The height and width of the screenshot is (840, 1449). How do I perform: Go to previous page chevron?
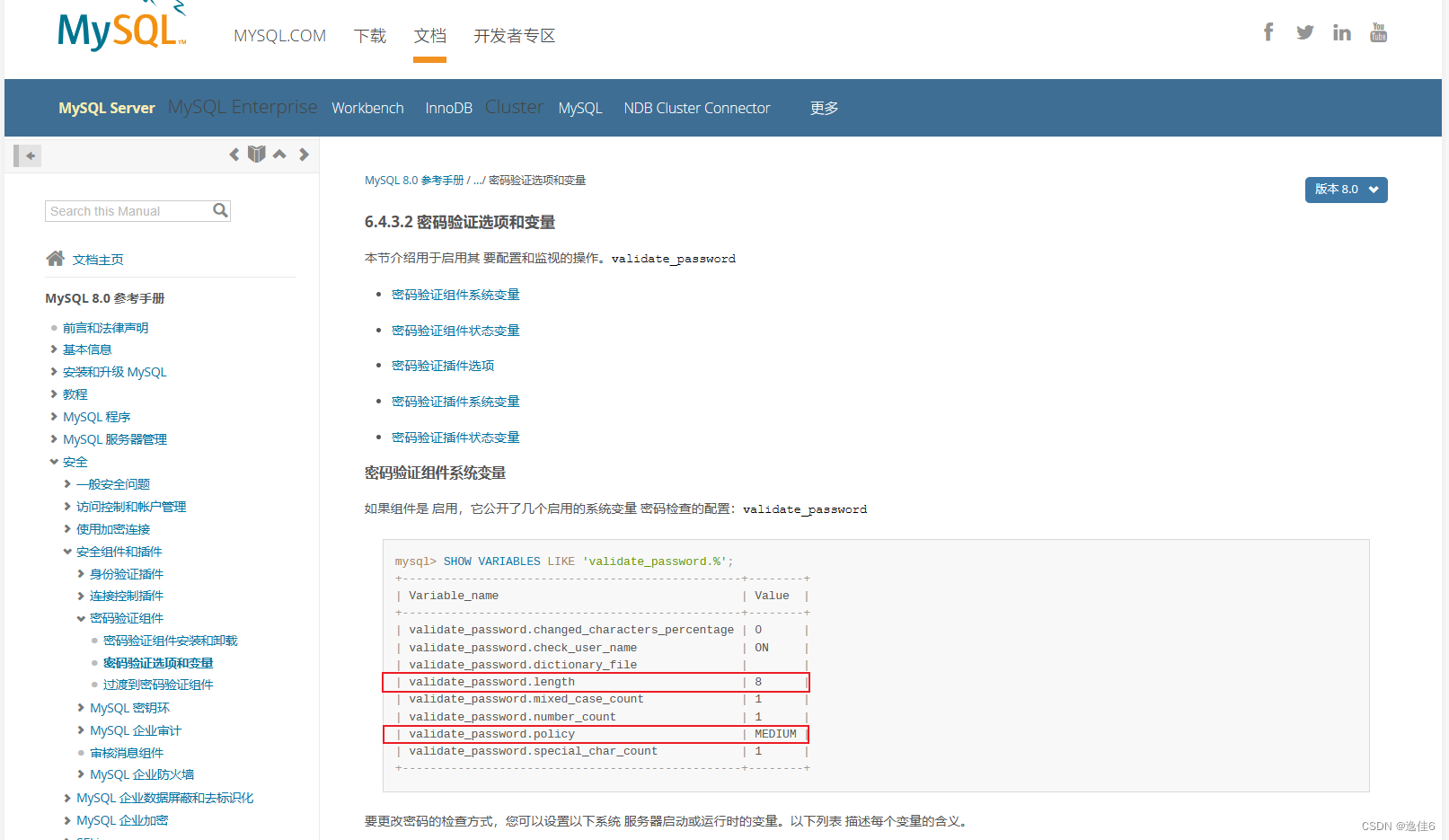click(234, 155)
